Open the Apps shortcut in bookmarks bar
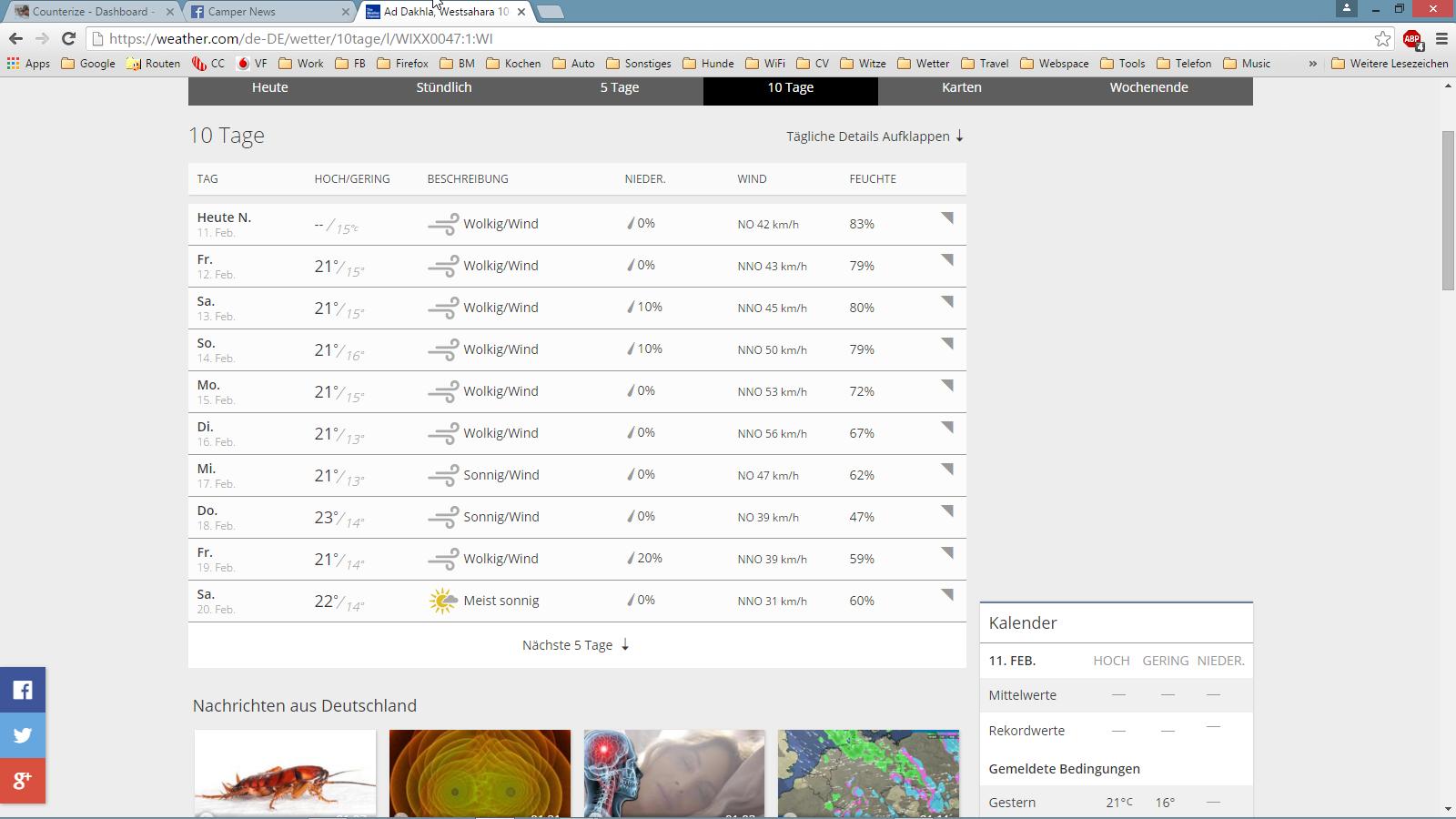Image resolution: width=1456 pixels, height=819 pixels. click(x=28, y=63)
